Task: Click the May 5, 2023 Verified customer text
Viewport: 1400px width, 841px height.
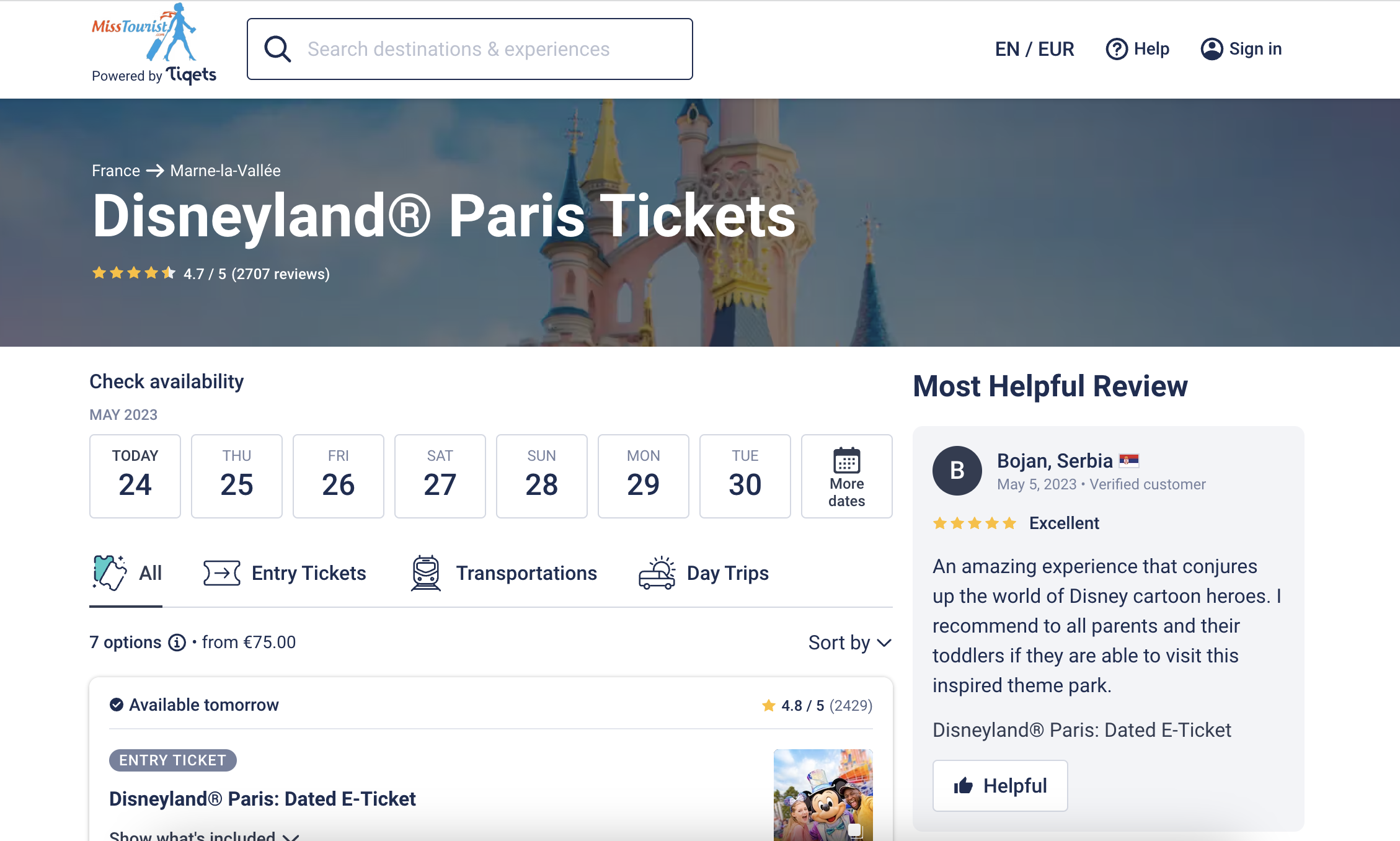Action: click(x=1101, y=484)
